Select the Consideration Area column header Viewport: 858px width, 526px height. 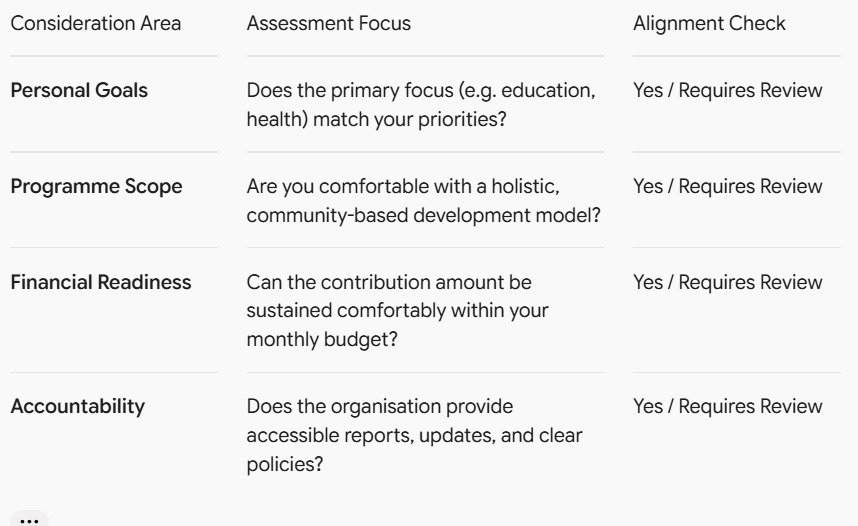tap(96, 24)
